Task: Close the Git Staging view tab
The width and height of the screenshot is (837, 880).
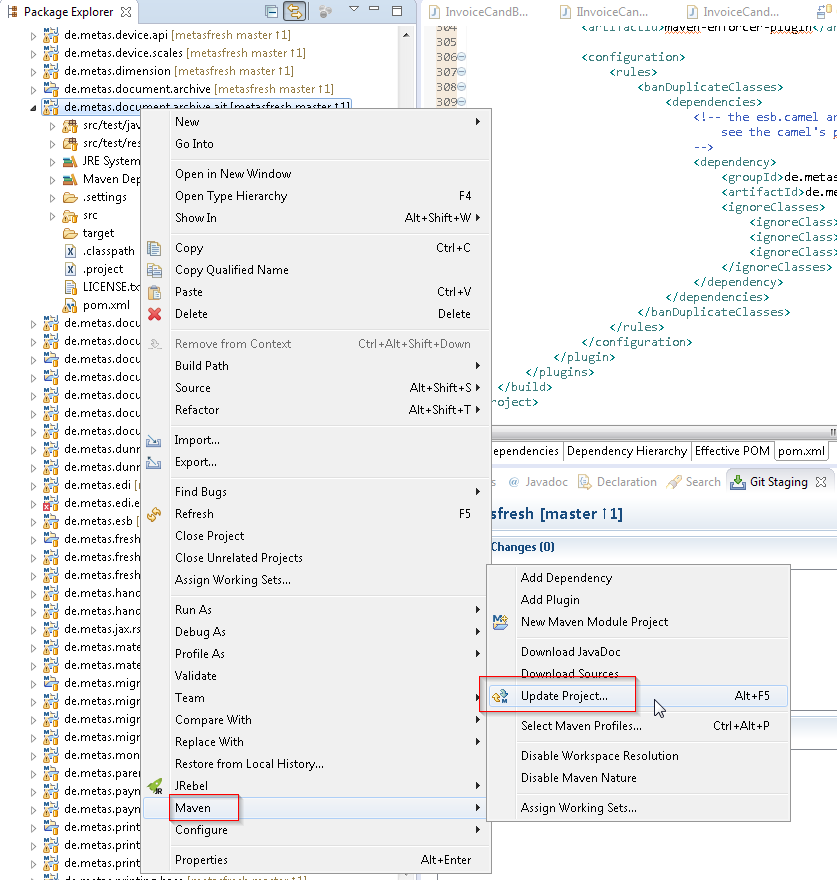Action: click(821, 482)
